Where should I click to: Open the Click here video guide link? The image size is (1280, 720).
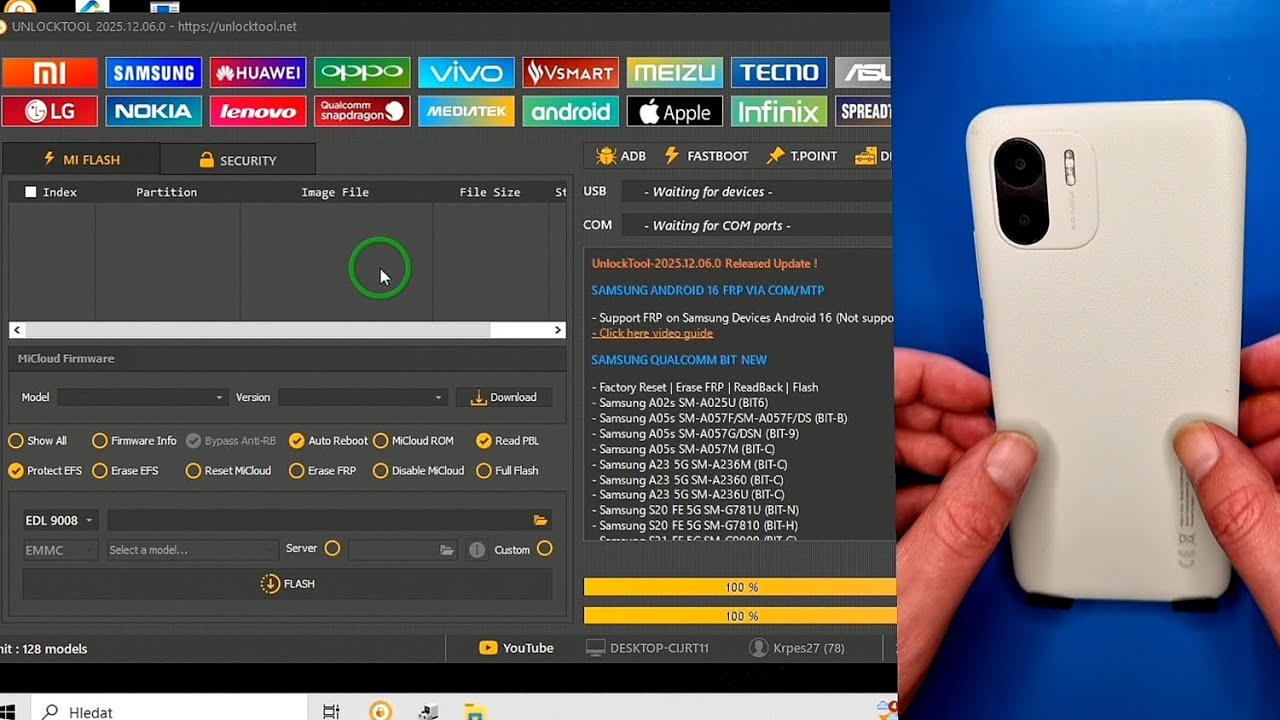pos(652,333)
